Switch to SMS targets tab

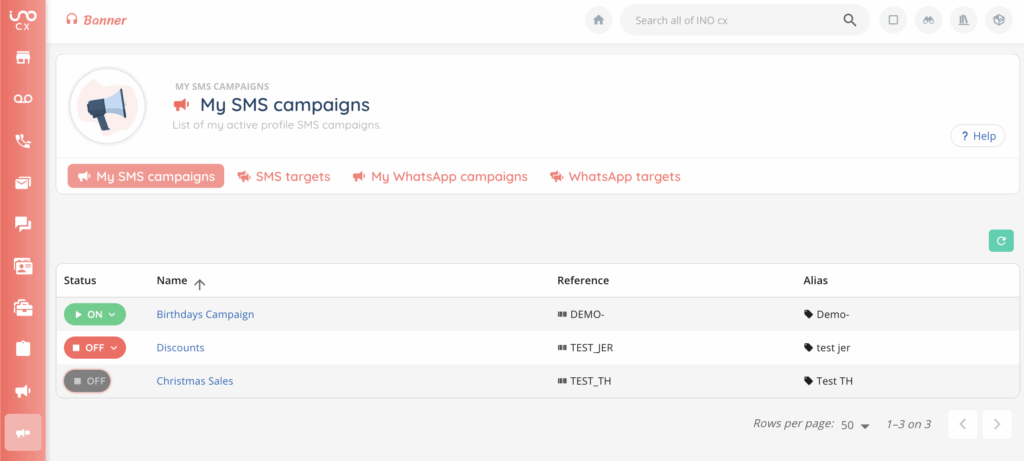click(283, 177)
